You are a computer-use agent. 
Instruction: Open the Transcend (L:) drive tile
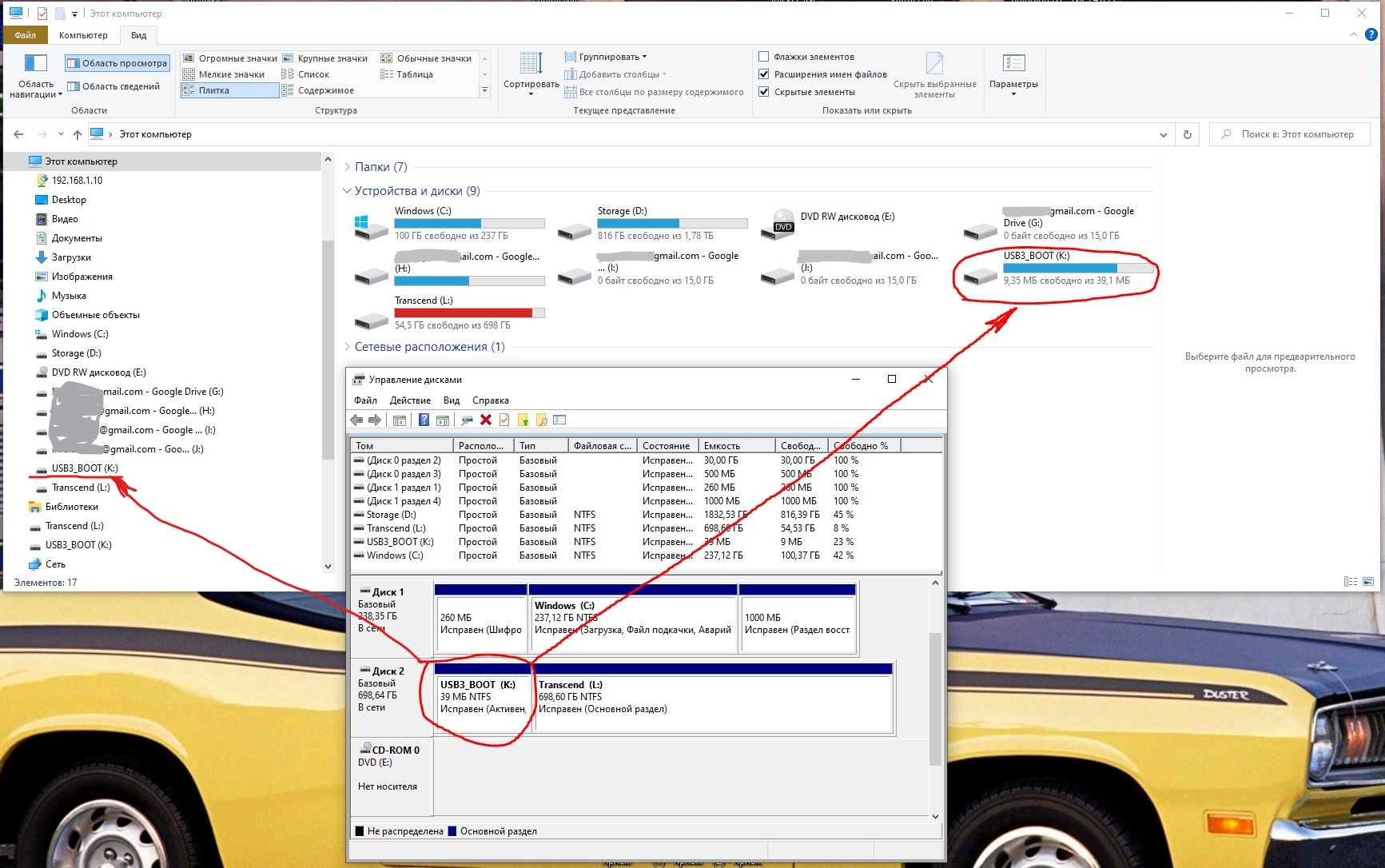[x=450, y=313]
